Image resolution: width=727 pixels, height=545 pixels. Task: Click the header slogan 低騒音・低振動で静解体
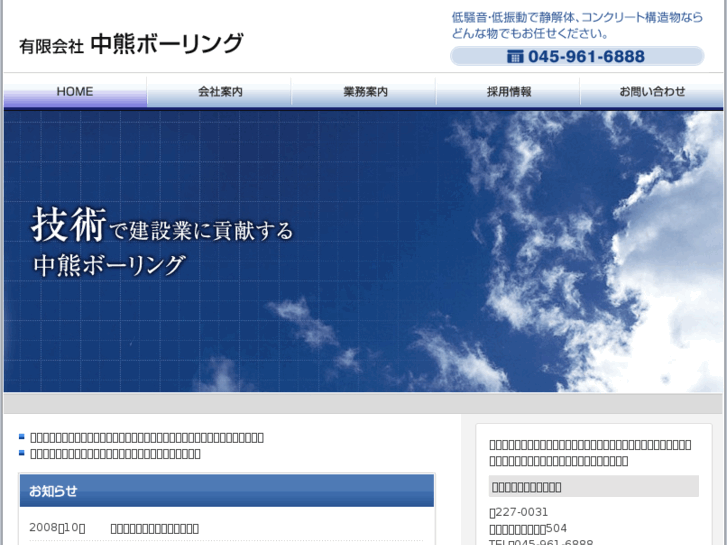click(x=577, y=26)
